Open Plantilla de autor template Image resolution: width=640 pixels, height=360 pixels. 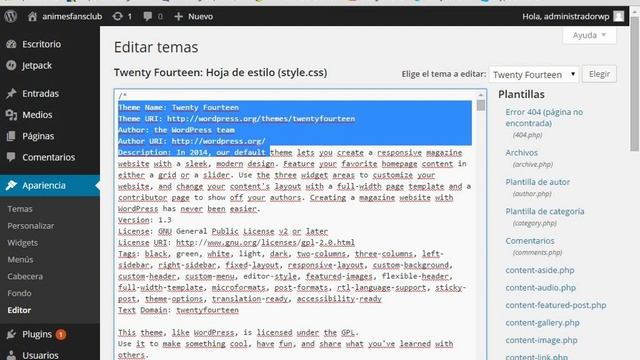tap(538, 182)
